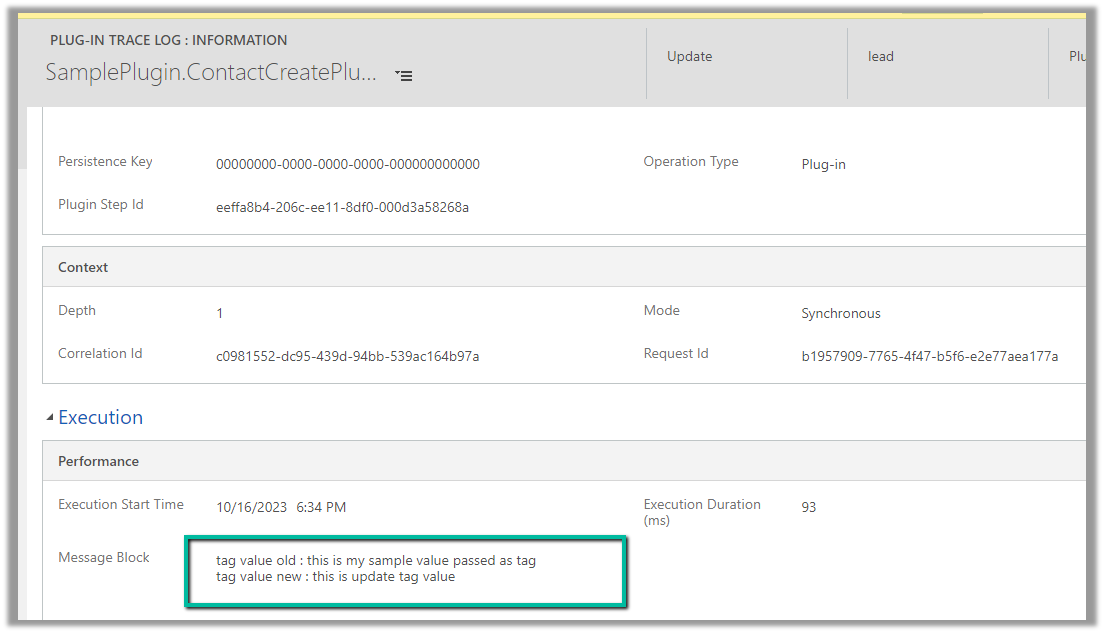Select the Operation Type Plug-in value
The width and height of the screenshot is (1104, 633).
coord(823,164)
